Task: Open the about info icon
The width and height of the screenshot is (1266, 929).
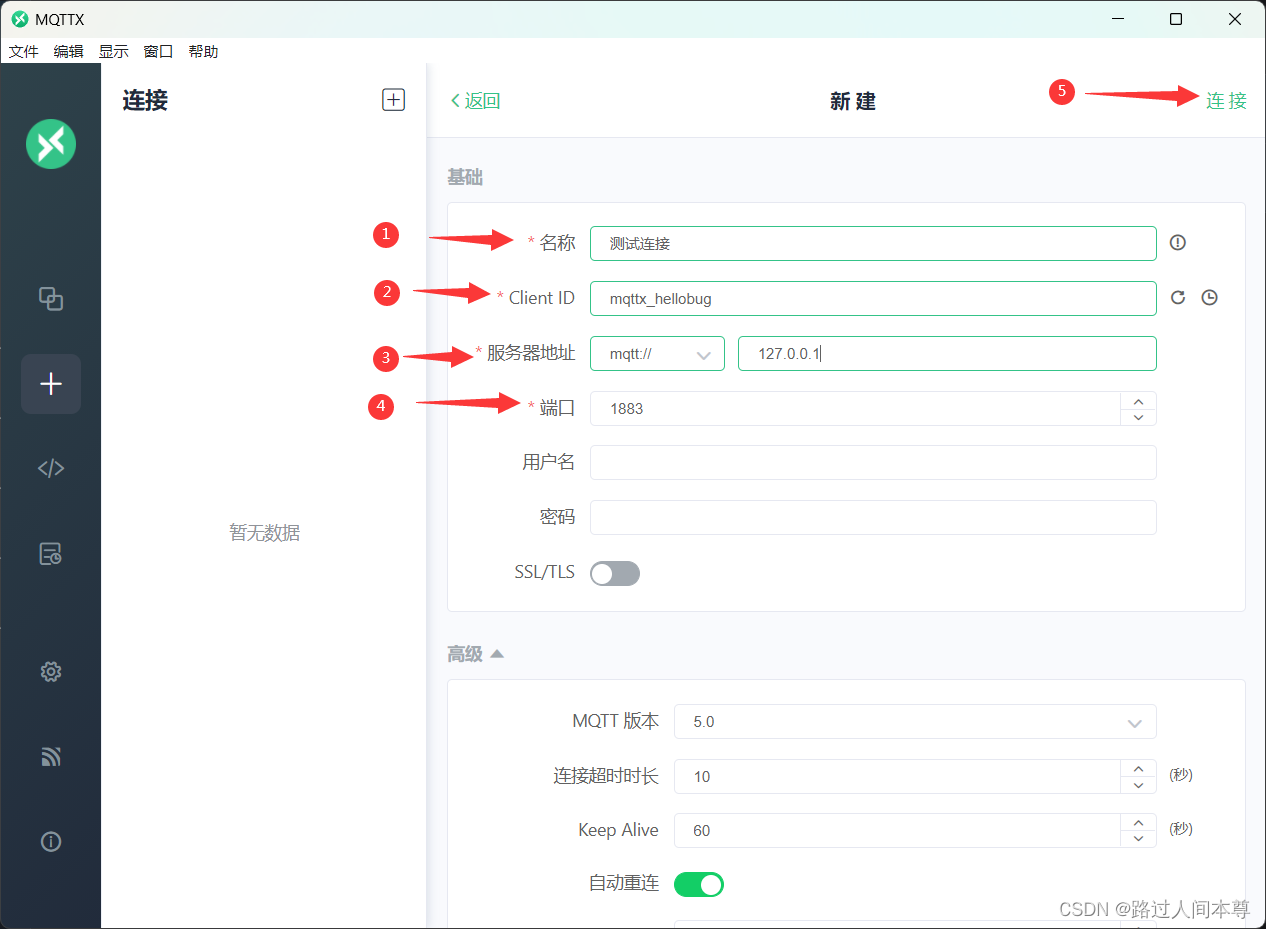Action: 51,842
